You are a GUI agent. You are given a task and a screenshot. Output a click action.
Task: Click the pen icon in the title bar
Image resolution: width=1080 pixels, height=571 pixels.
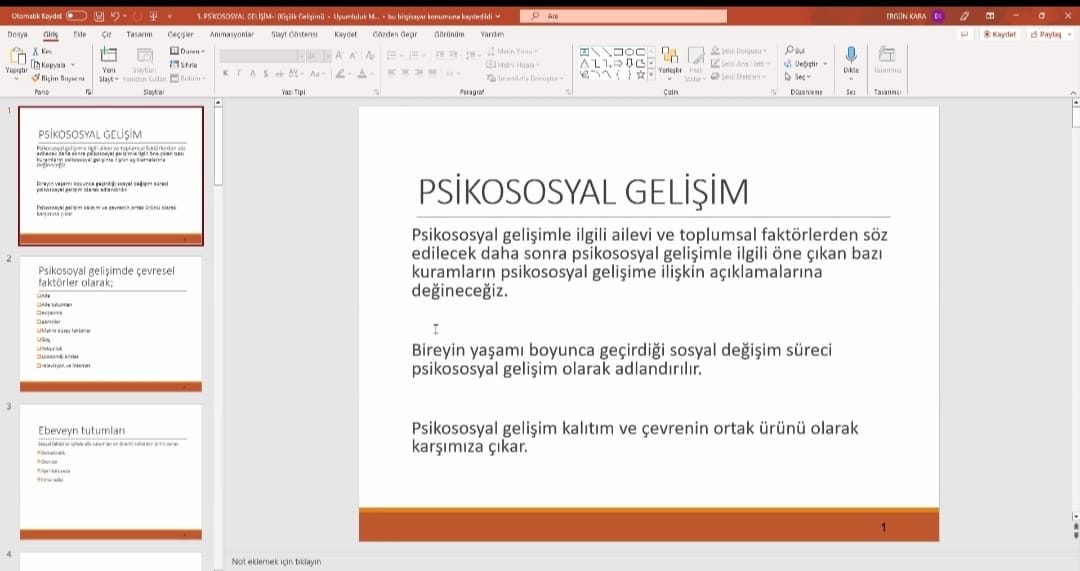click(x=964, y=15)
